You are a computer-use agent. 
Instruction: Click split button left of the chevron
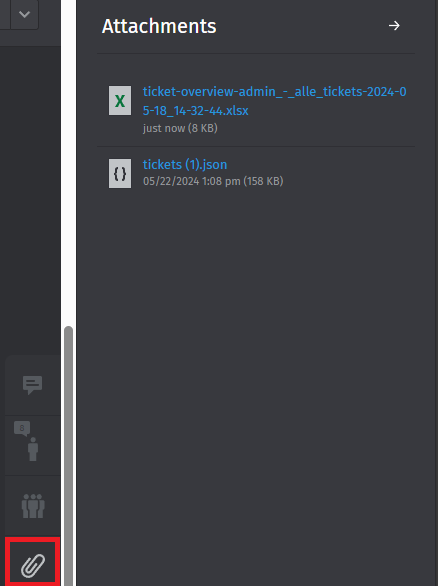[5, 15]
